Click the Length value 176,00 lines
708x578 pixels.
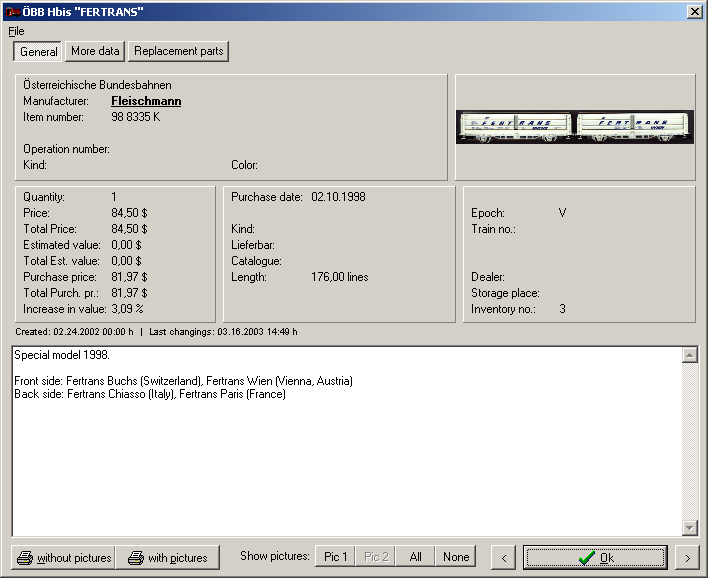[x=340, y=277]
